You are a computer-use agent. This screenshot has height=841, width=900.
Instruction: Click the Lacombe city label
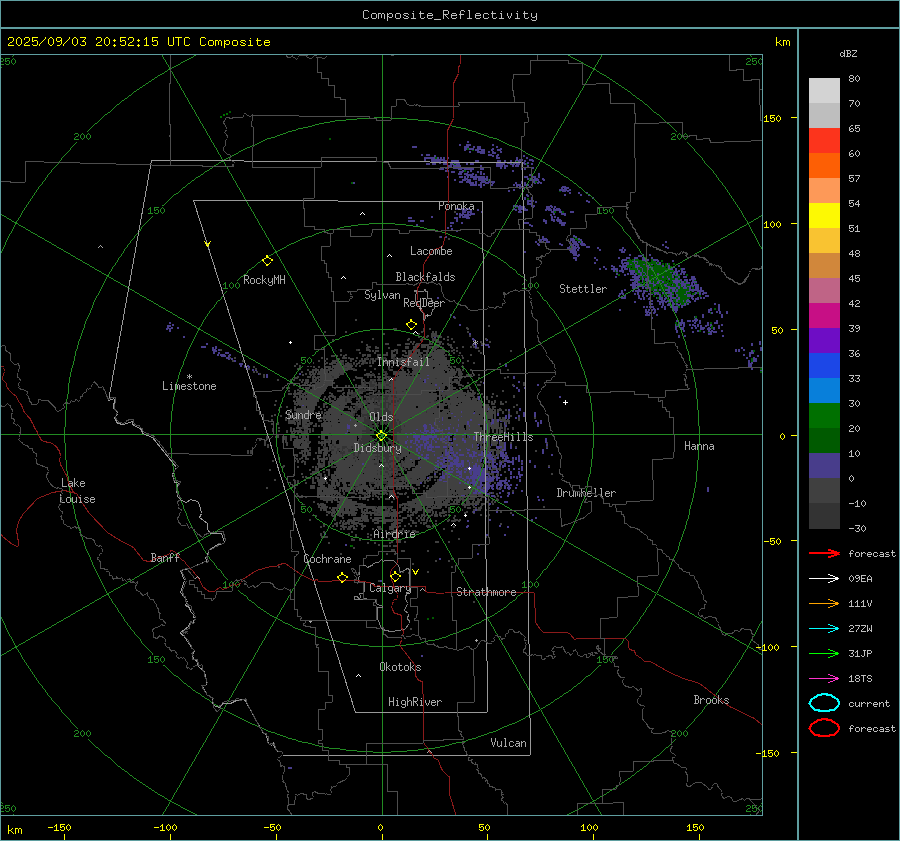[431, 251]
